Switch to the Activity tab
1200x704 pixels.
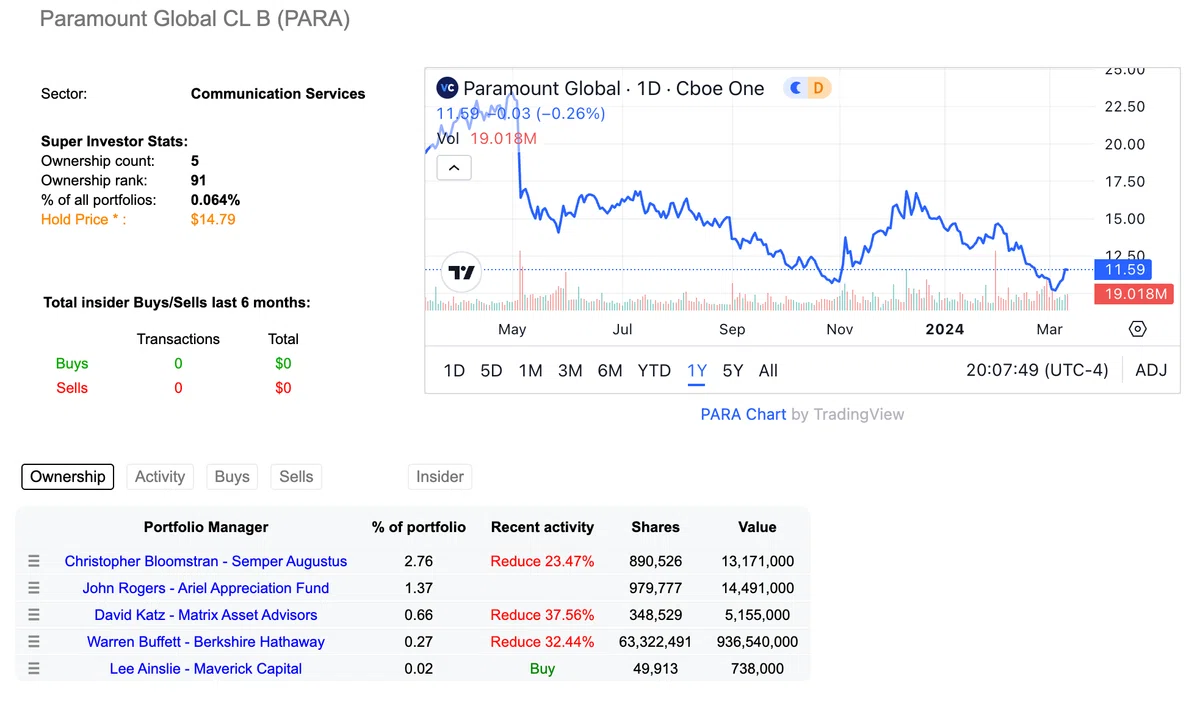(160, 477)
